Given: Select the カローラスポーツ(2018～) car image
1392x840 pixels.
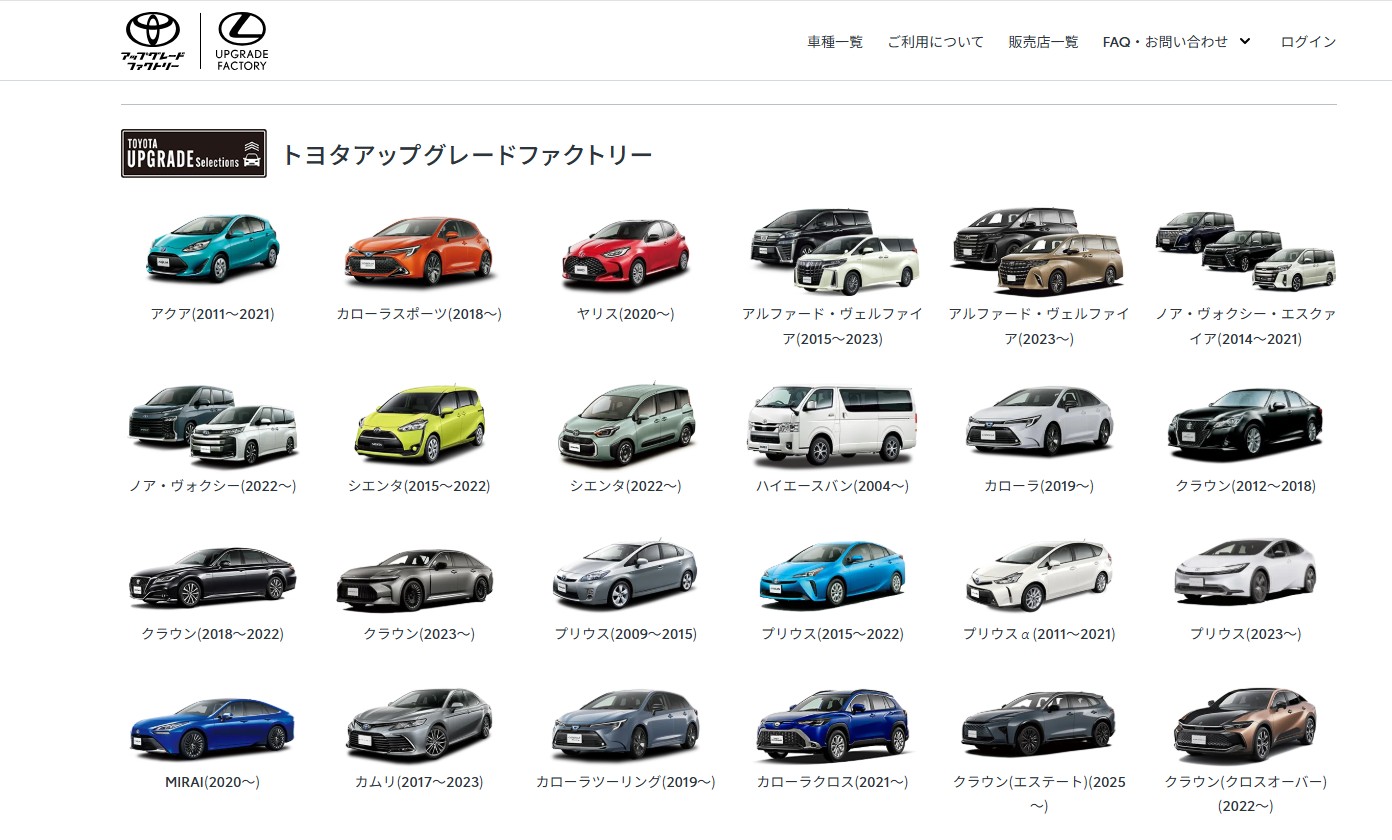Looking at the screenshot, I should click(x=419, y=250).
